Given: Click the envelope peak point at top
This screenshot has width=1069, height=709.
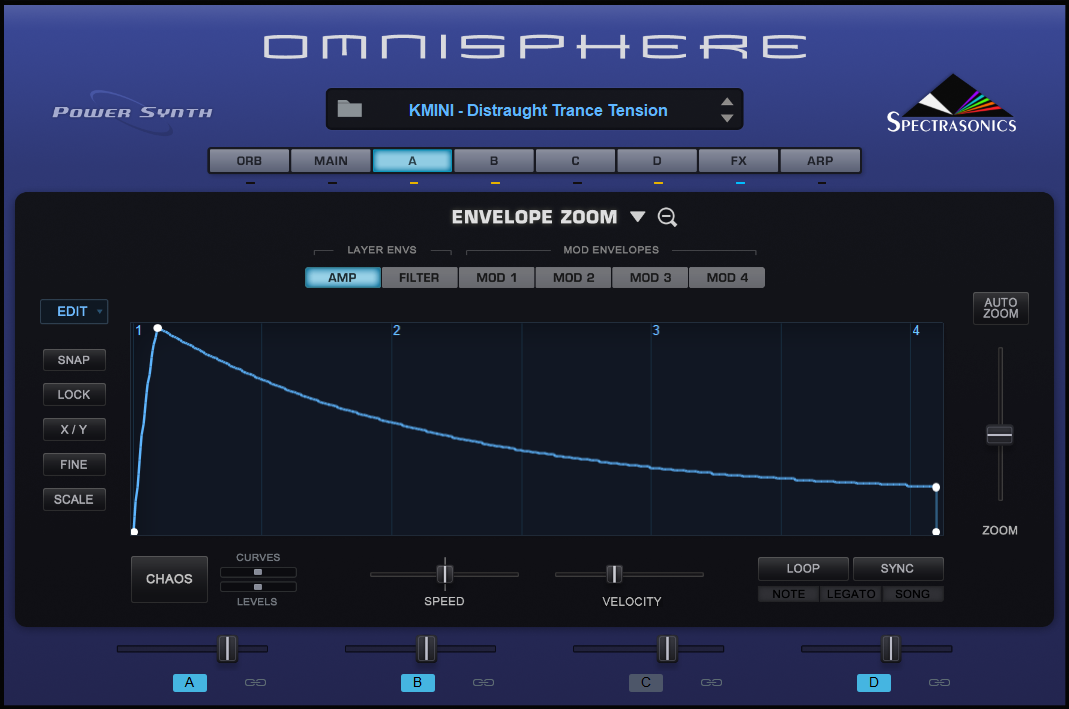Looking at the screenshot, I should (157, 329).
